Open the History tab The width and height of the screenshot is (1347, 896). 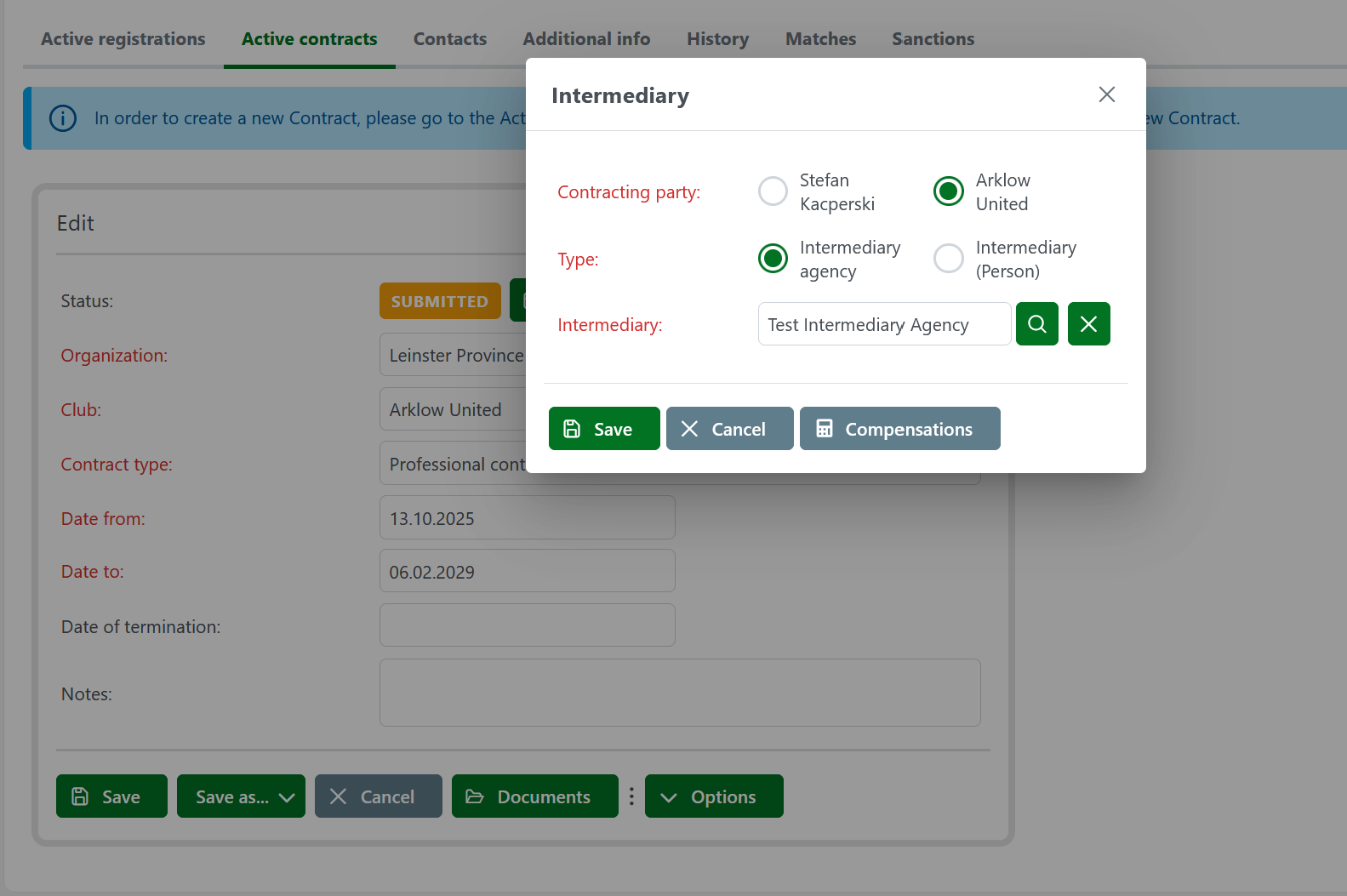tap(717, 39)
